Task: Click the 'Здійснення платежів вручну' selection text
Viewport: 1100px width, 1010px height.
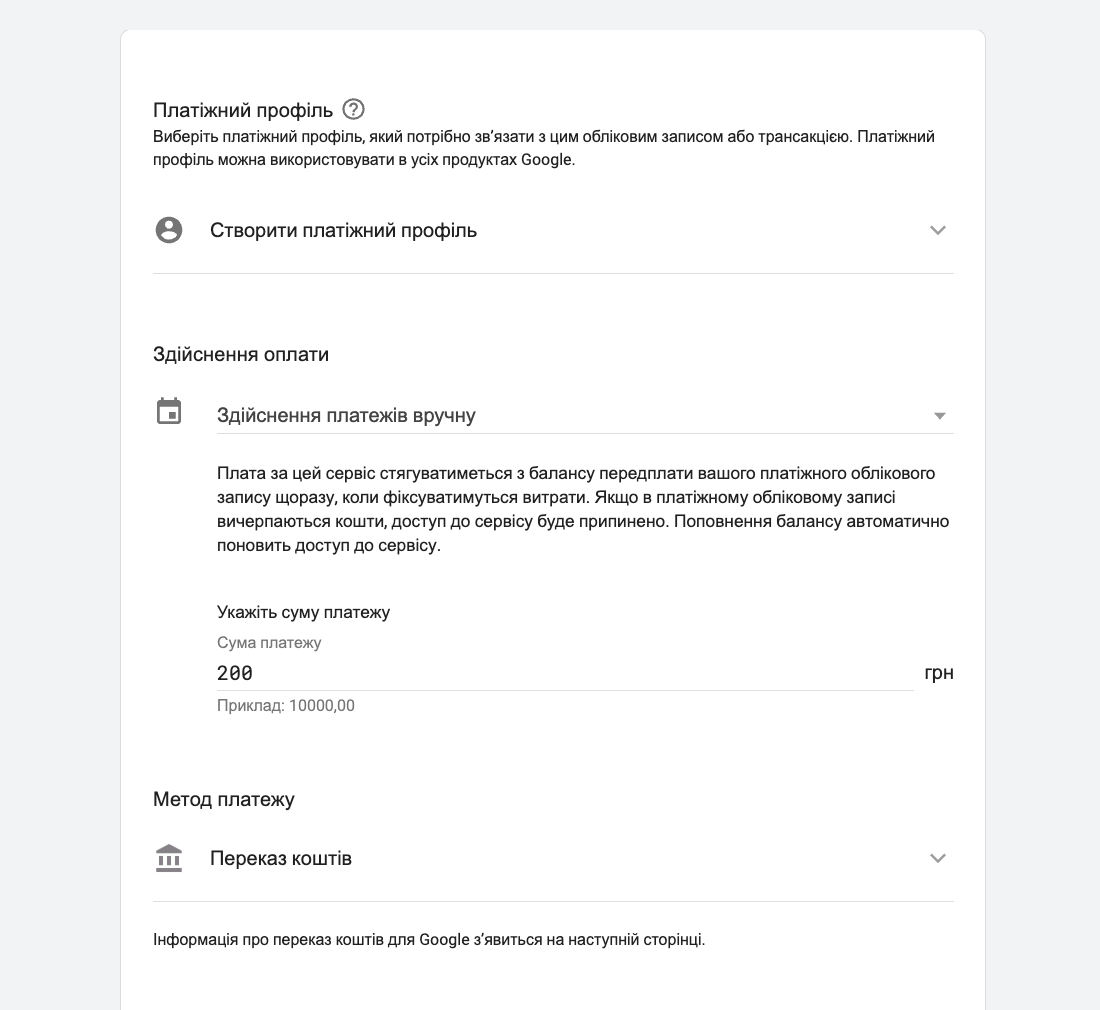Action: pyautogui.click(x=346, y=415)
